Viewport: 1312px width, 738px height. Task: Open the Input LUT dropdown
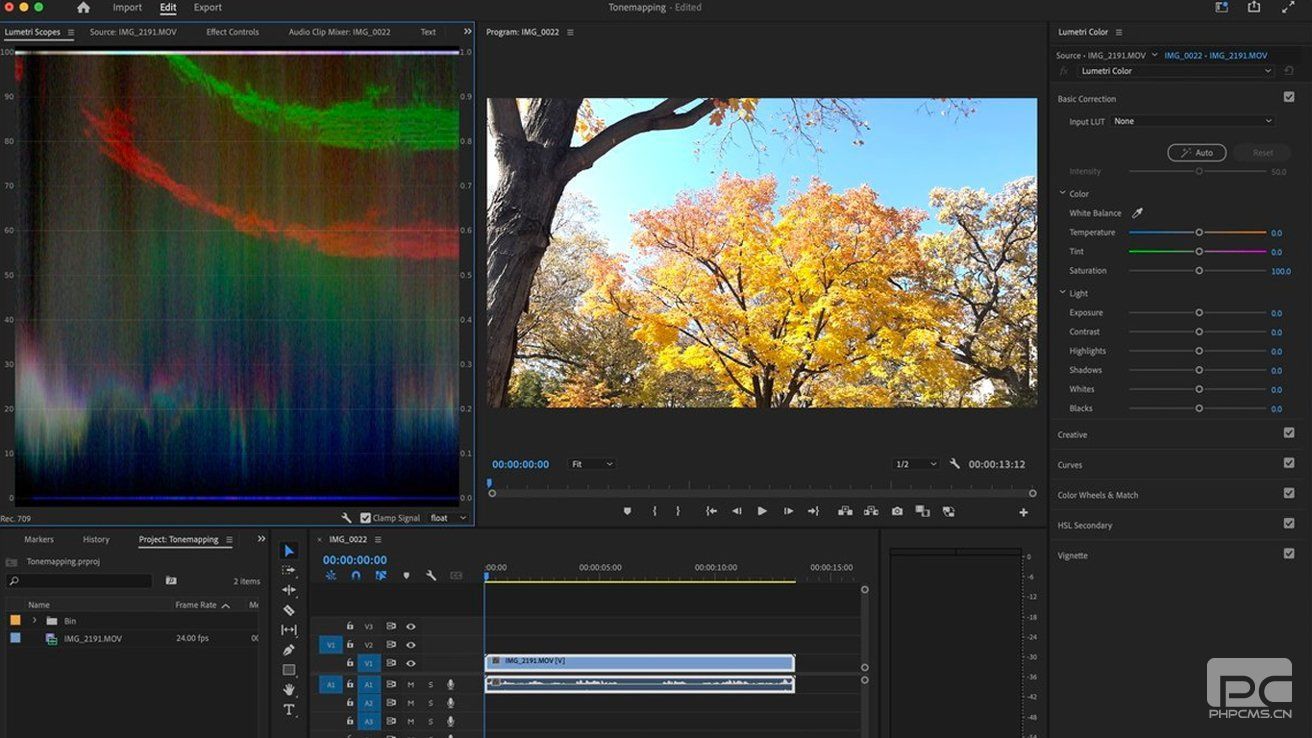(1193, 121)
